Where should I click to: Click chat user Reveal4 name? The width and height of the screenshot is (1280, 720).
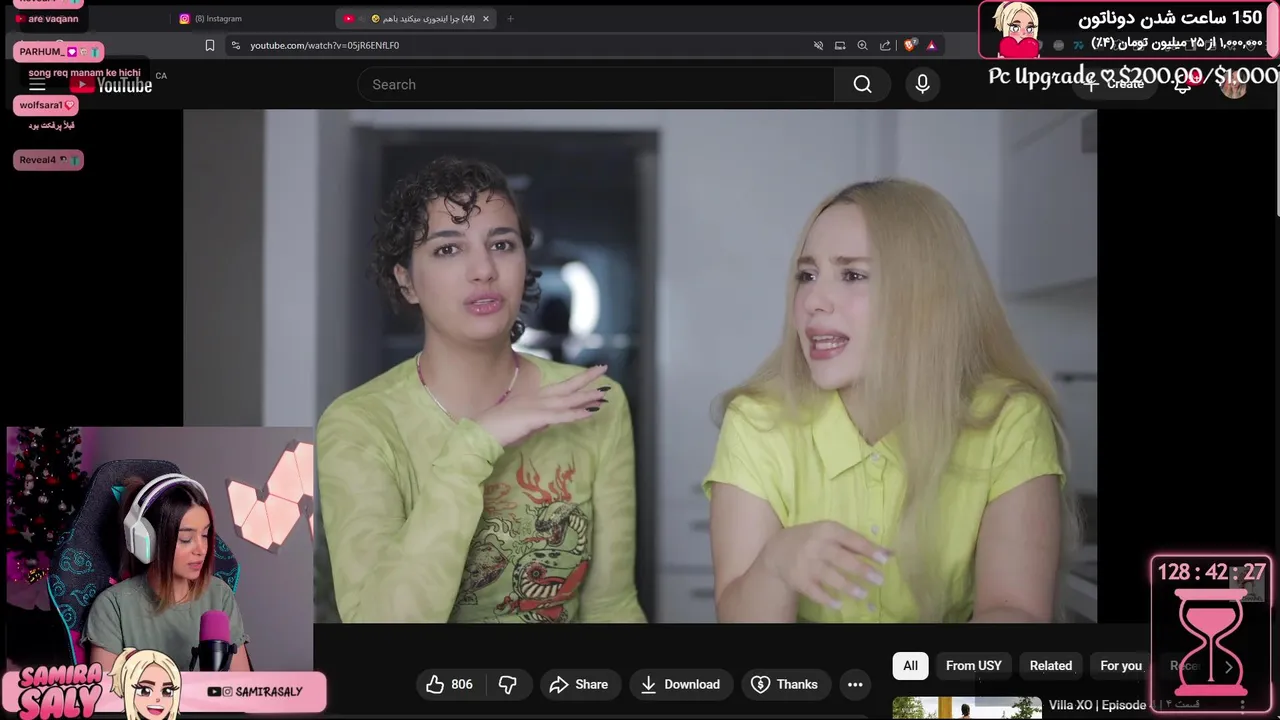click(x=38, y=160)
